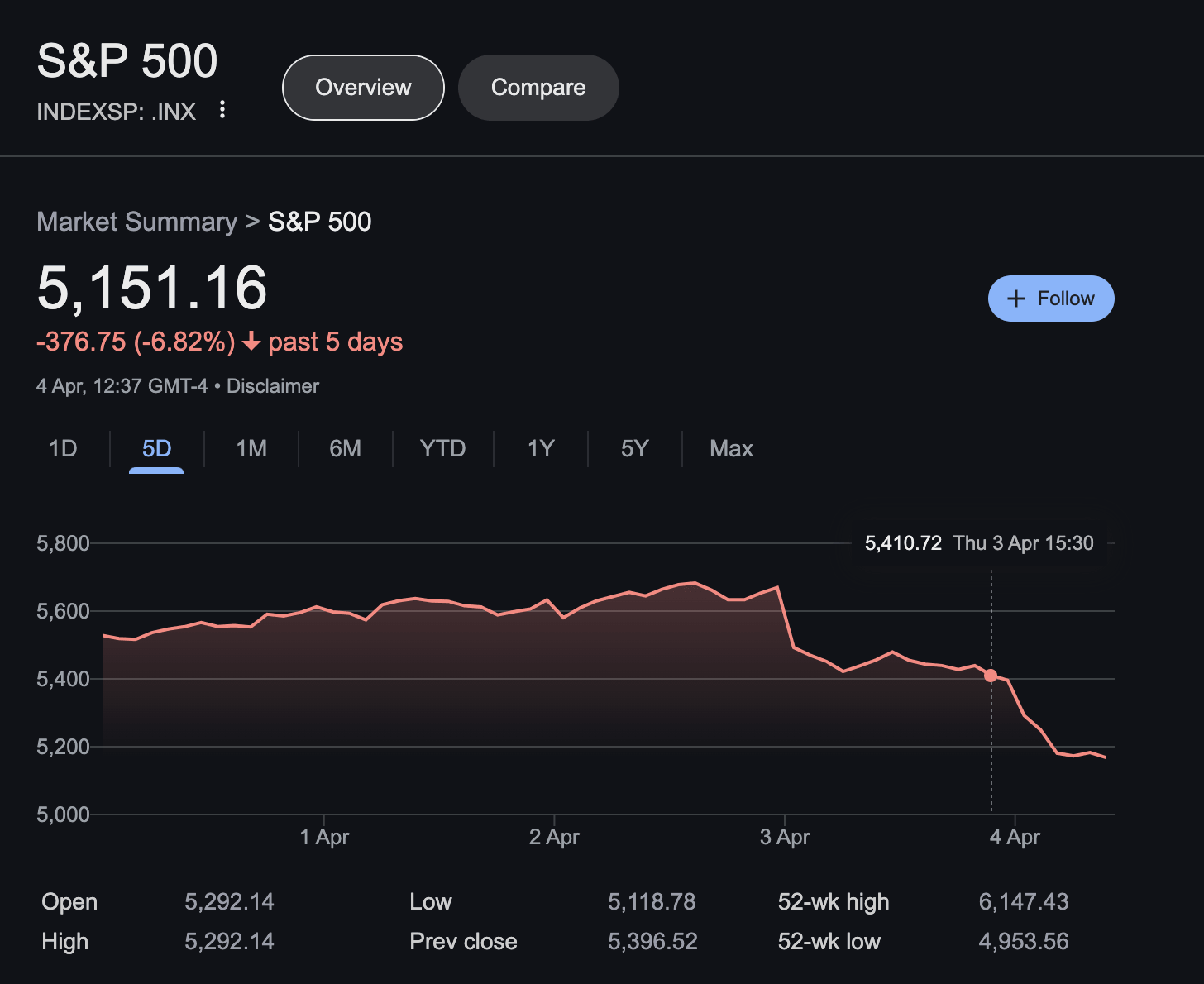Viewport: 1204px width, 984px height.
Task: Select the S&P 500 breadcrumb
Action: 319,222
